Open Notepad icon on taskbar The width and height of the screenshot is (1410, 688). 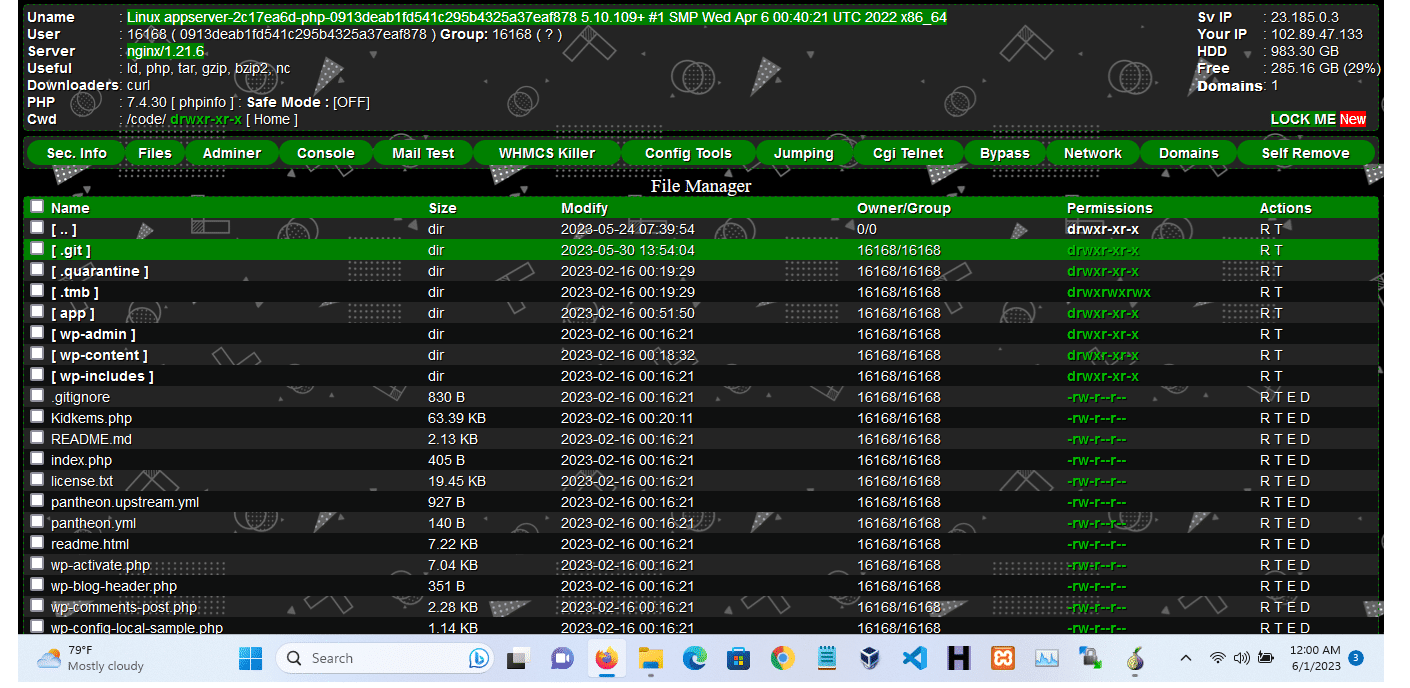click(827, 658)
